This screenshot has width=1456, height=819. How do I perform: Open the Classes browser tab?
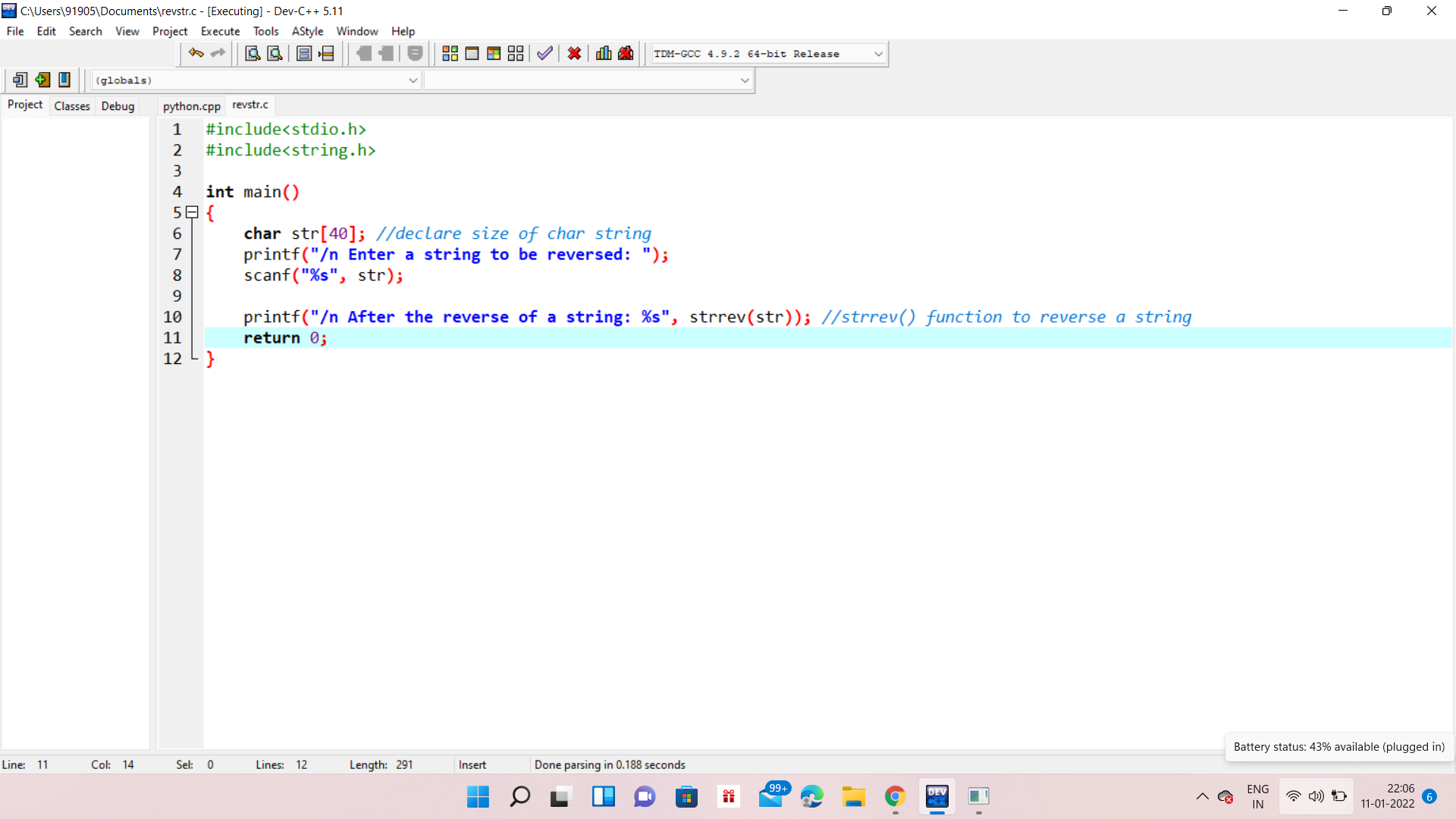pyautogui.click(x=72, y=106)
